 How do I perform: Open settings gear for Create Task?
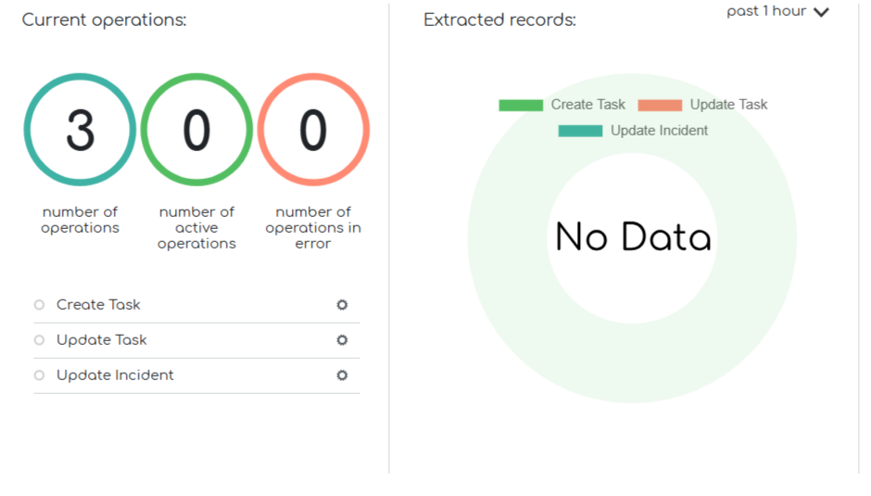click(x=342, y=305)
